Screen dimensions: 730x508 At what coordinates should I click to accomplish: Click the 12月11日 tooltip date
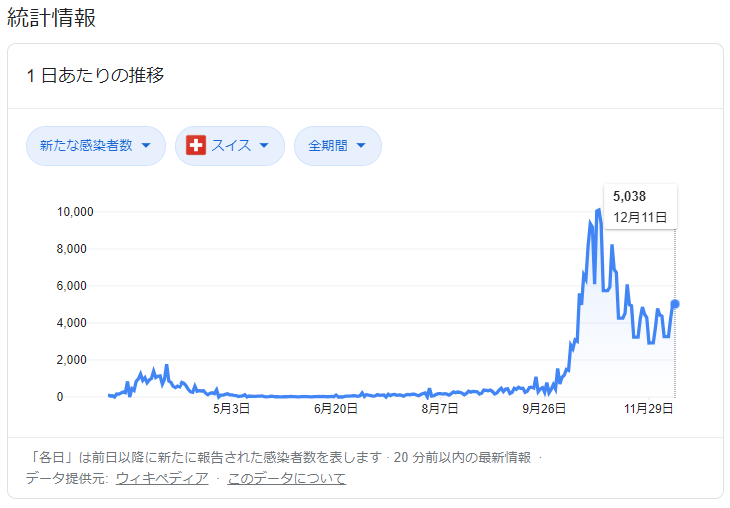tap(640, 217)
